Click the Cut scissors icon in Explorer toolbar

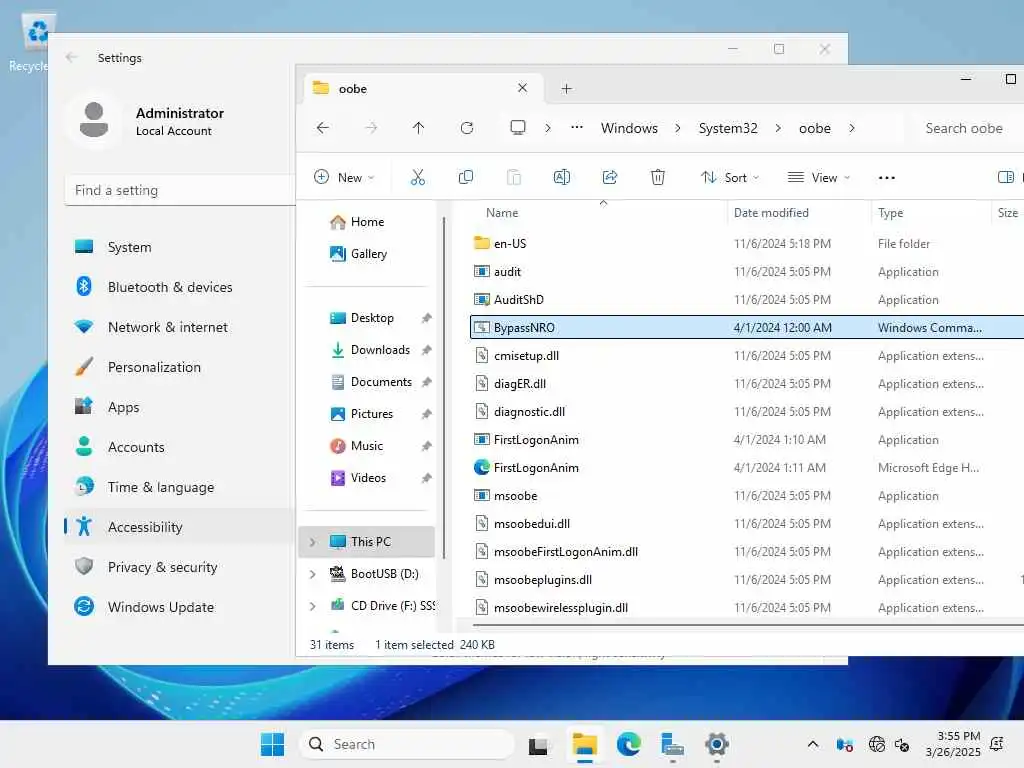[417, 177]
